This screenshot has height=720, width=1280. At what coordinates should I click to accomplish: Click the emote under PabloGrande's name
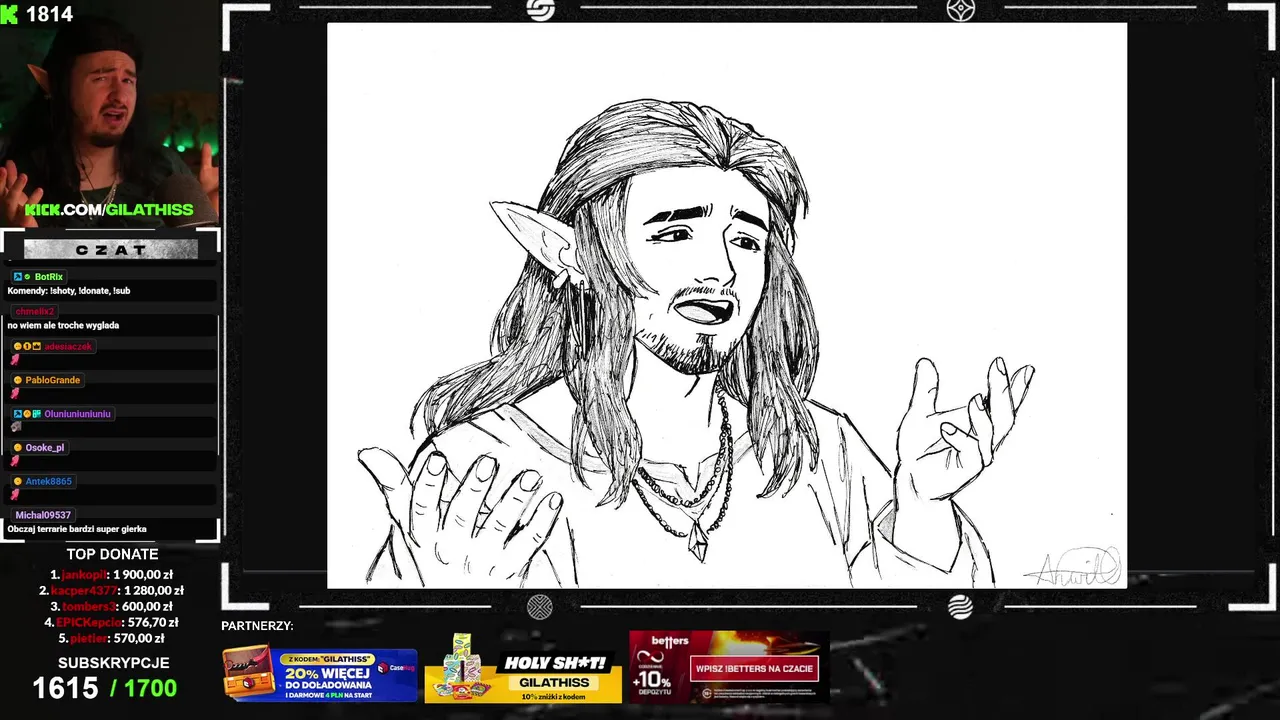coord(15,394)
